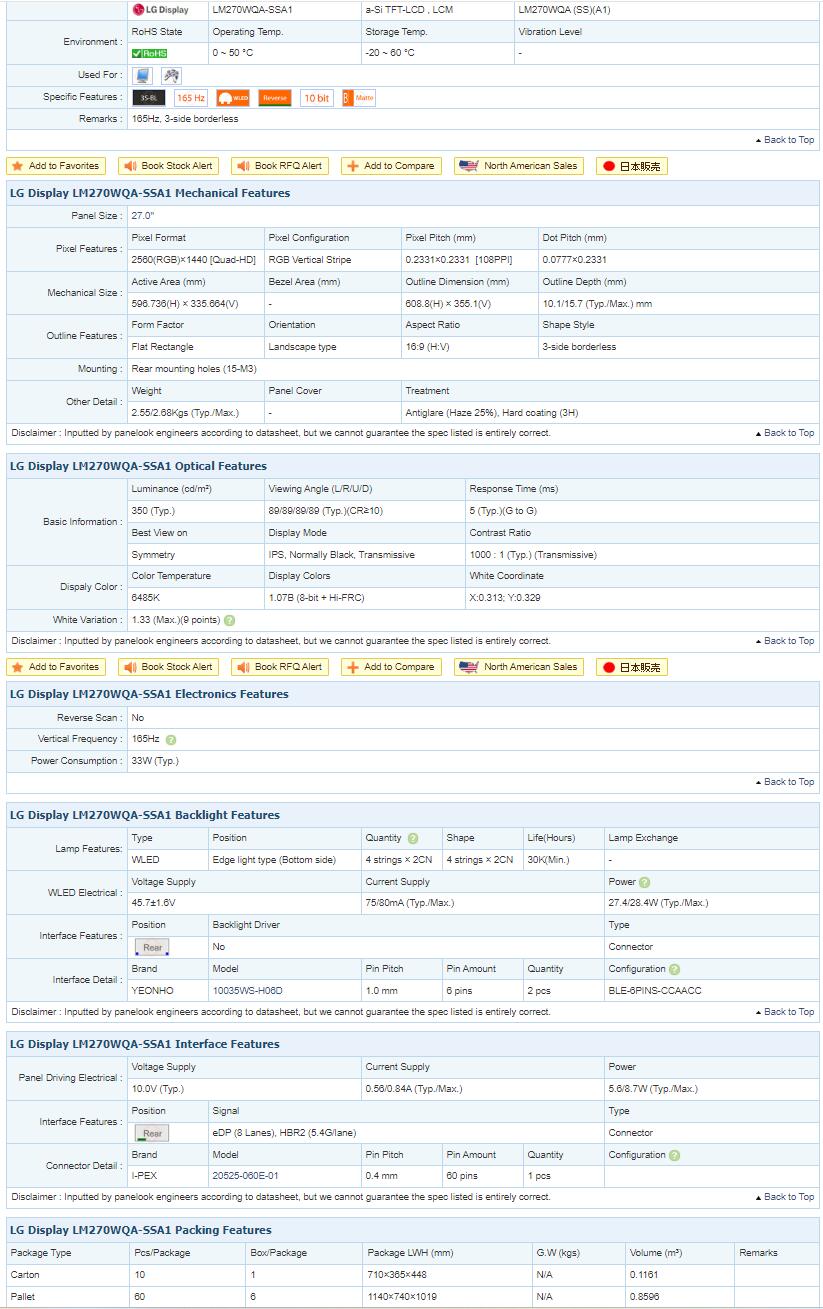Viewport: 823px width, 1309px height.
Task: Add to Compare above Mechanical Features
Action: [x=391, y=166]
